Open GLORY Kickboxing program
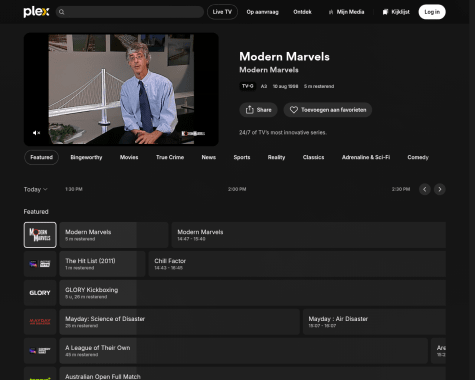Viewport: 475px width, 380px height. tap(253, 293)
